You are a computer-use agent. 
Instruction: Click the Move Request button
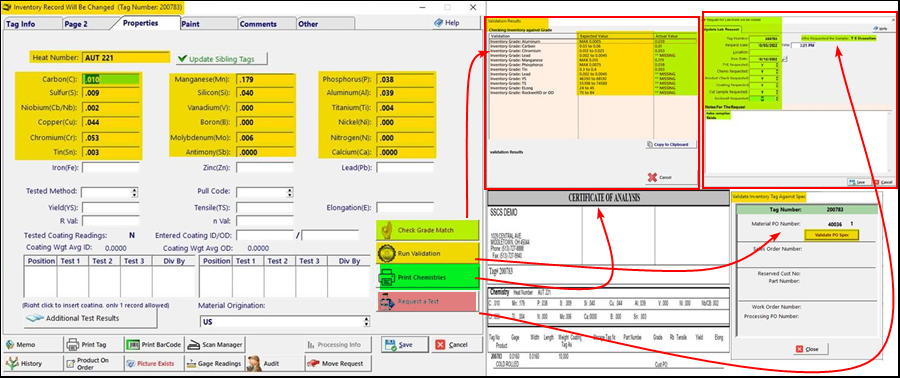pyautogui.click(x=338, y=363)
